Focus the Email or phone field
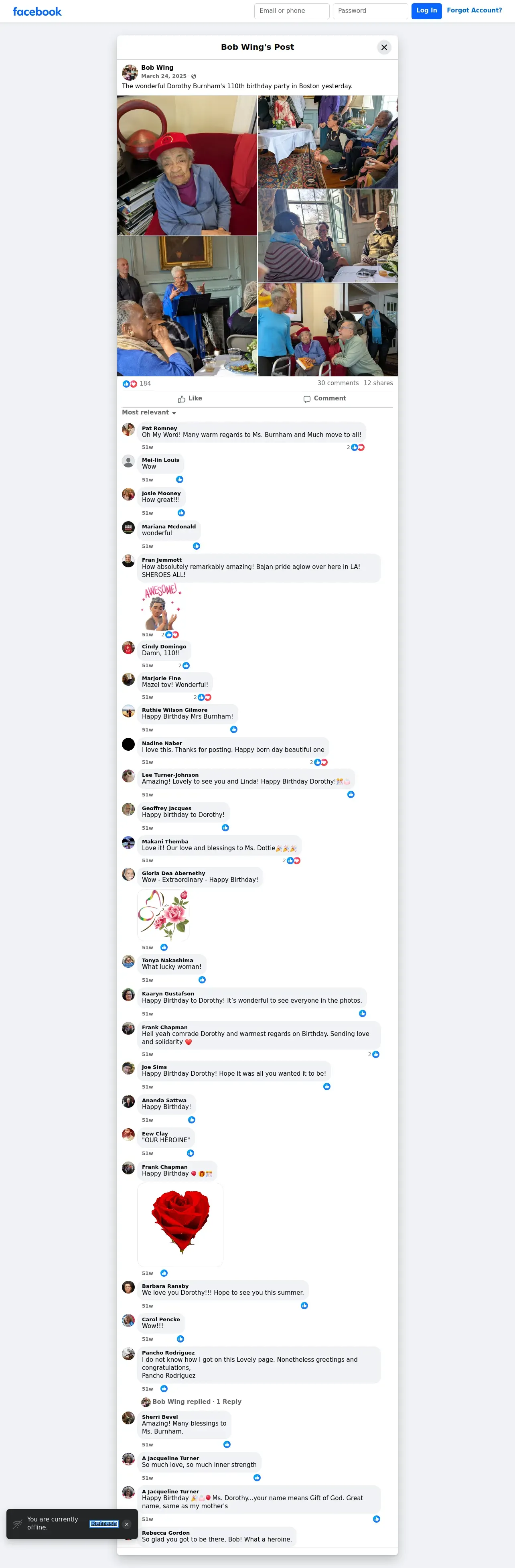 pyautogui.click(x=292, y=11)
